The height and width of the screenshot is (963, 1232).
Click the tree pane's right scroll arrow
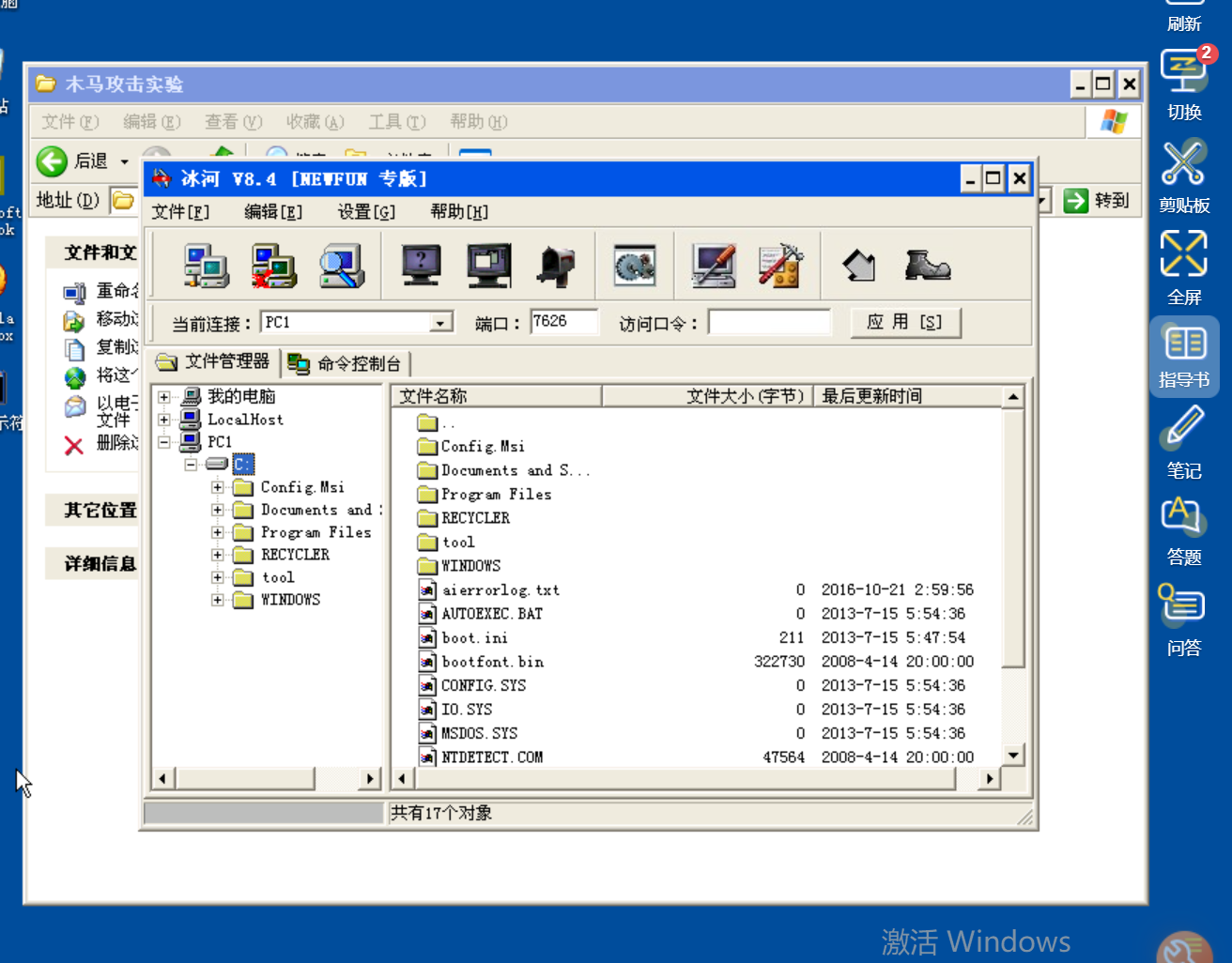pos(370,778)
